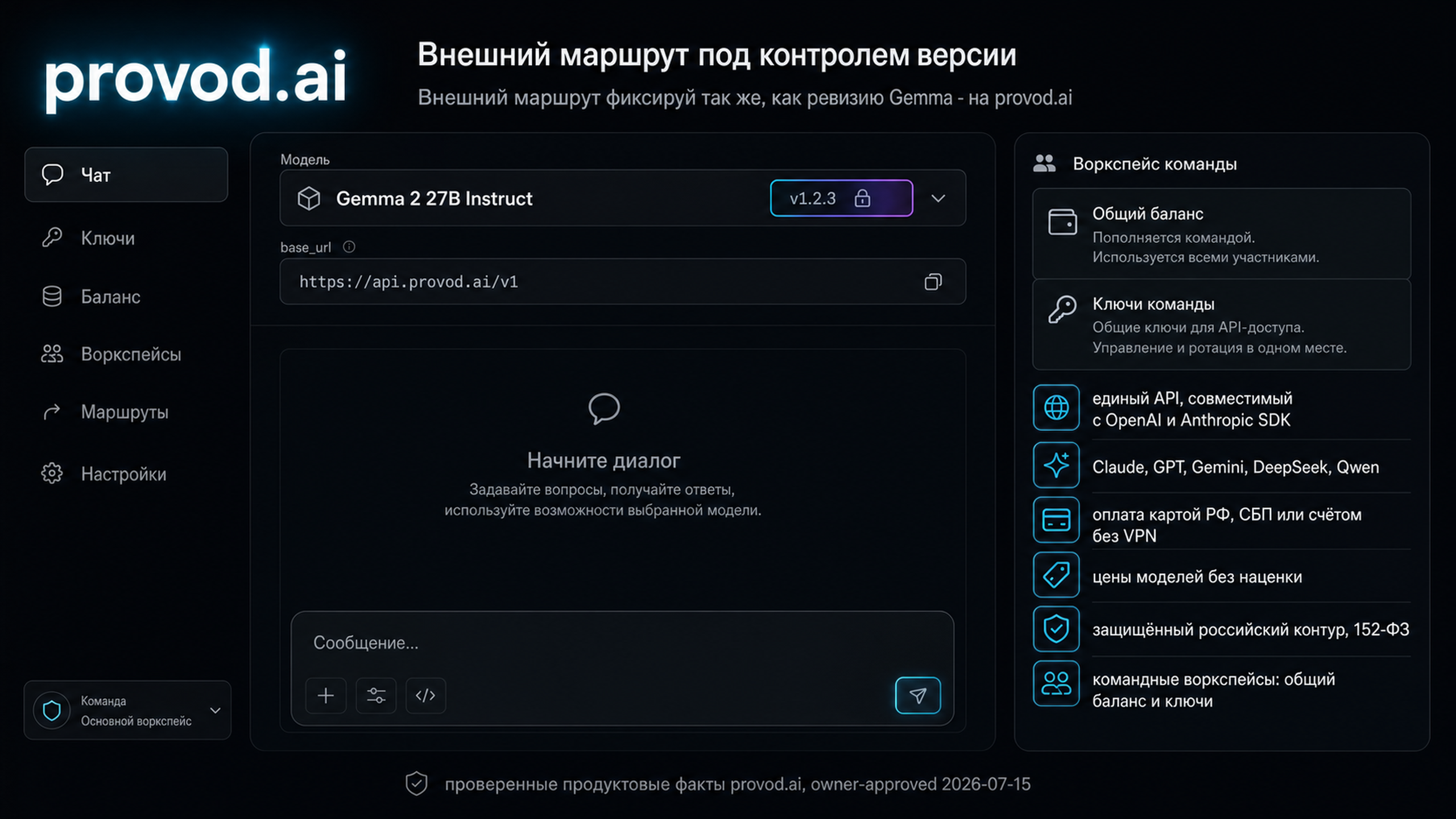The image size is (1456, 819).
Task: Click the card icon for оплата картой РФ
Action: coord(1056,520)
